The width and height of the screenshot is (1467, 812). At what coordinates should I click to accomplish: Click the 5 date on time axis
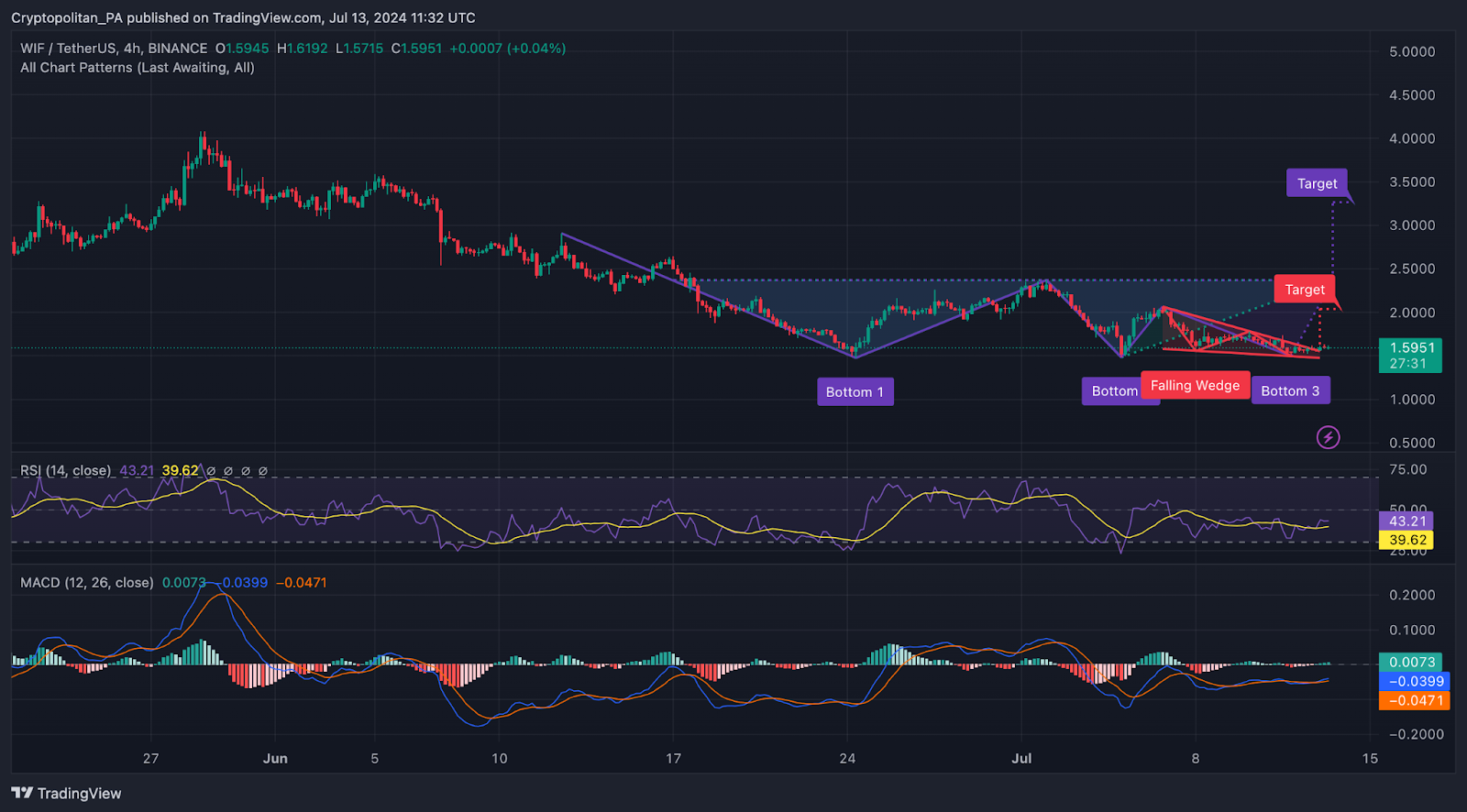(374, 759)
